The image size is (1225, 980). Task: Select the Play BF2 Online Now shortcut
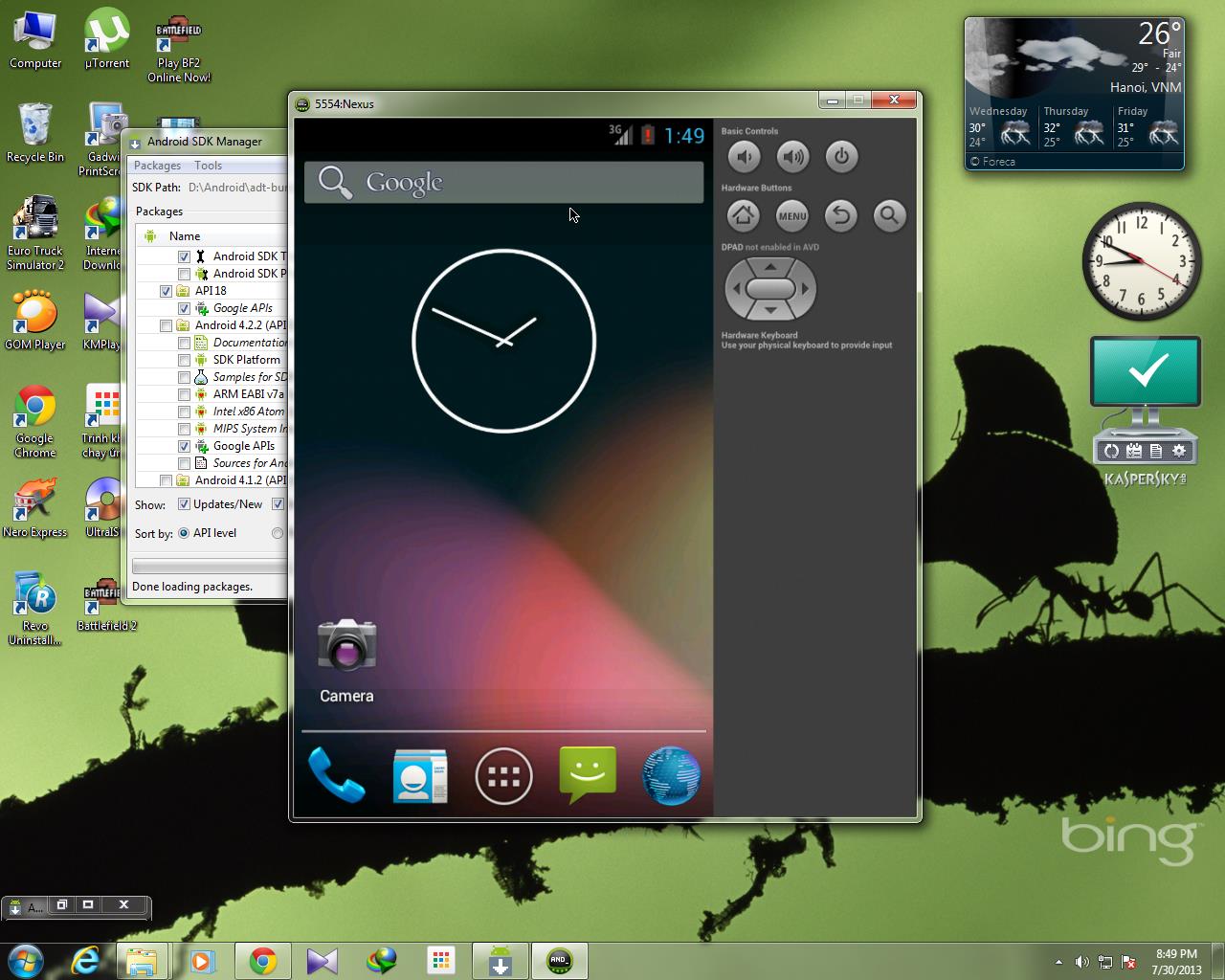[179, 48]
